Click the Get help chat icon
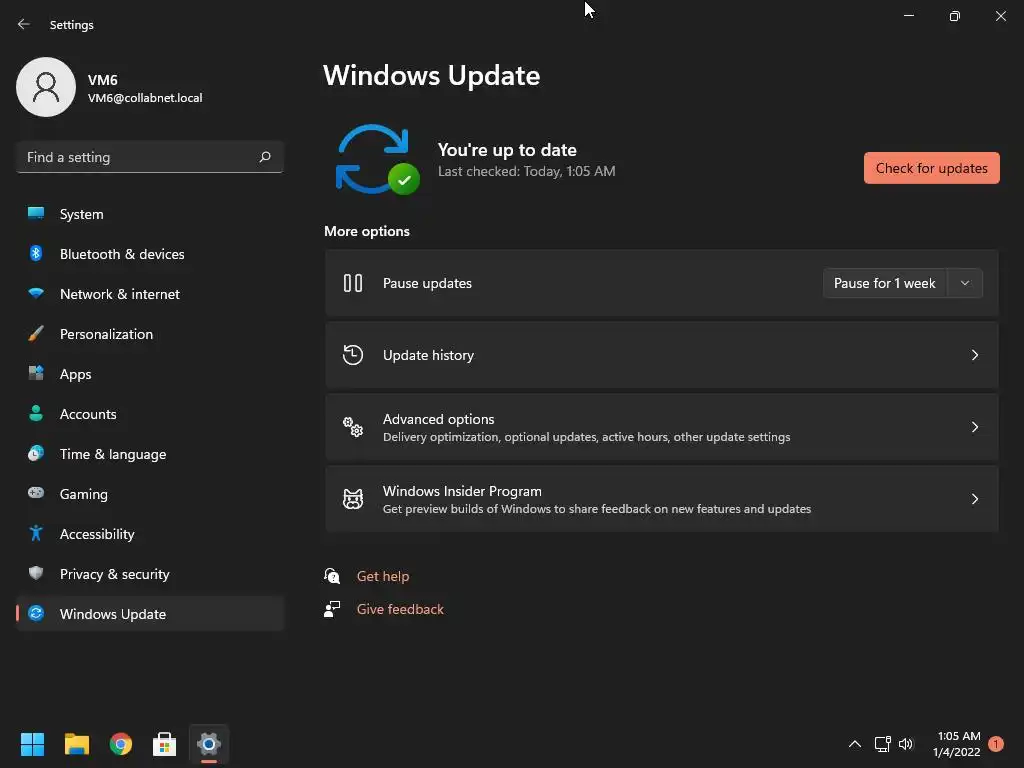Viewport: 1024px width, 768px height. pyautogui.click(x=332, y=576)
